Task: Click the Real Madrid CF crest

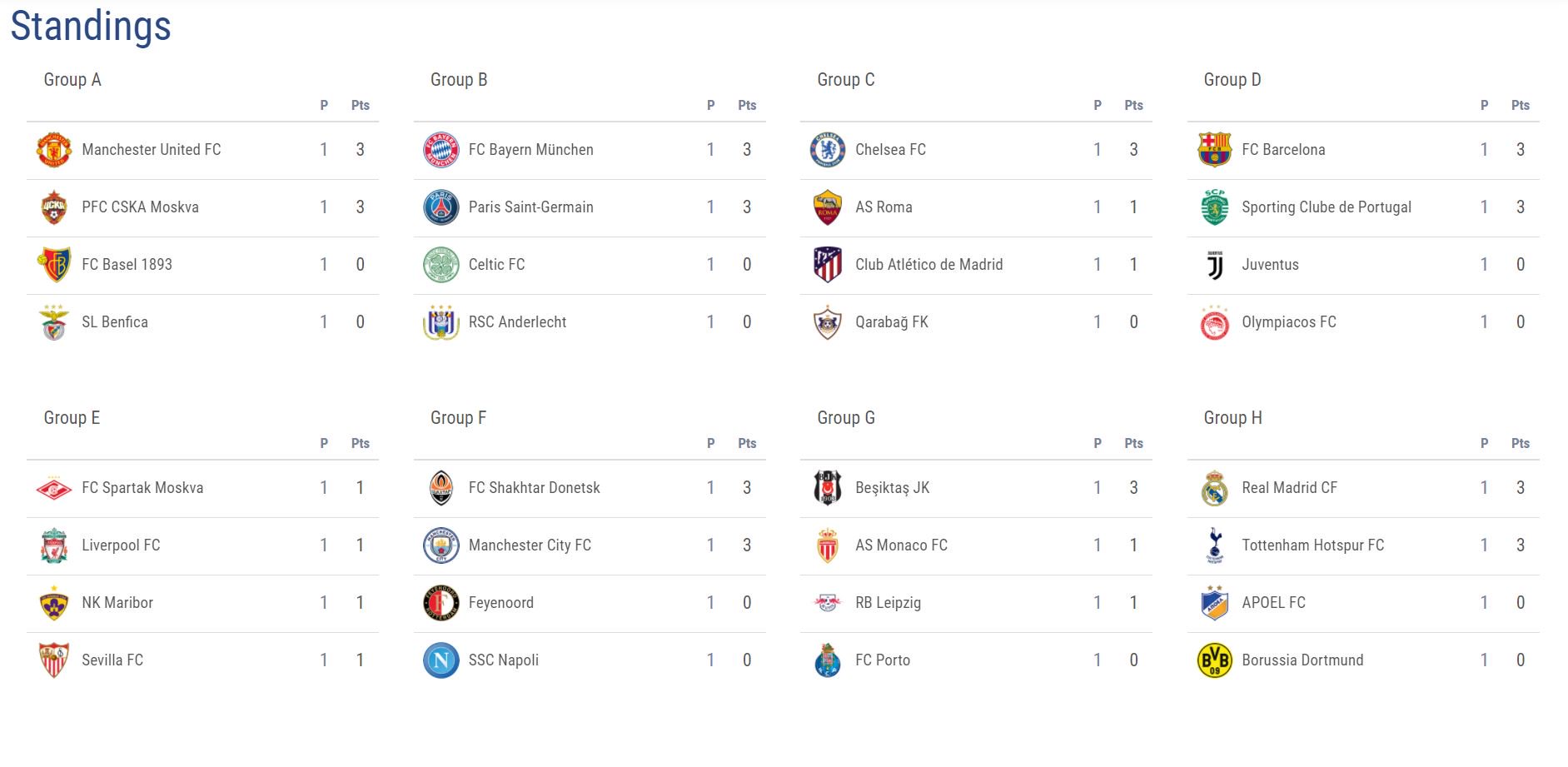Action: pos(1214,488)
